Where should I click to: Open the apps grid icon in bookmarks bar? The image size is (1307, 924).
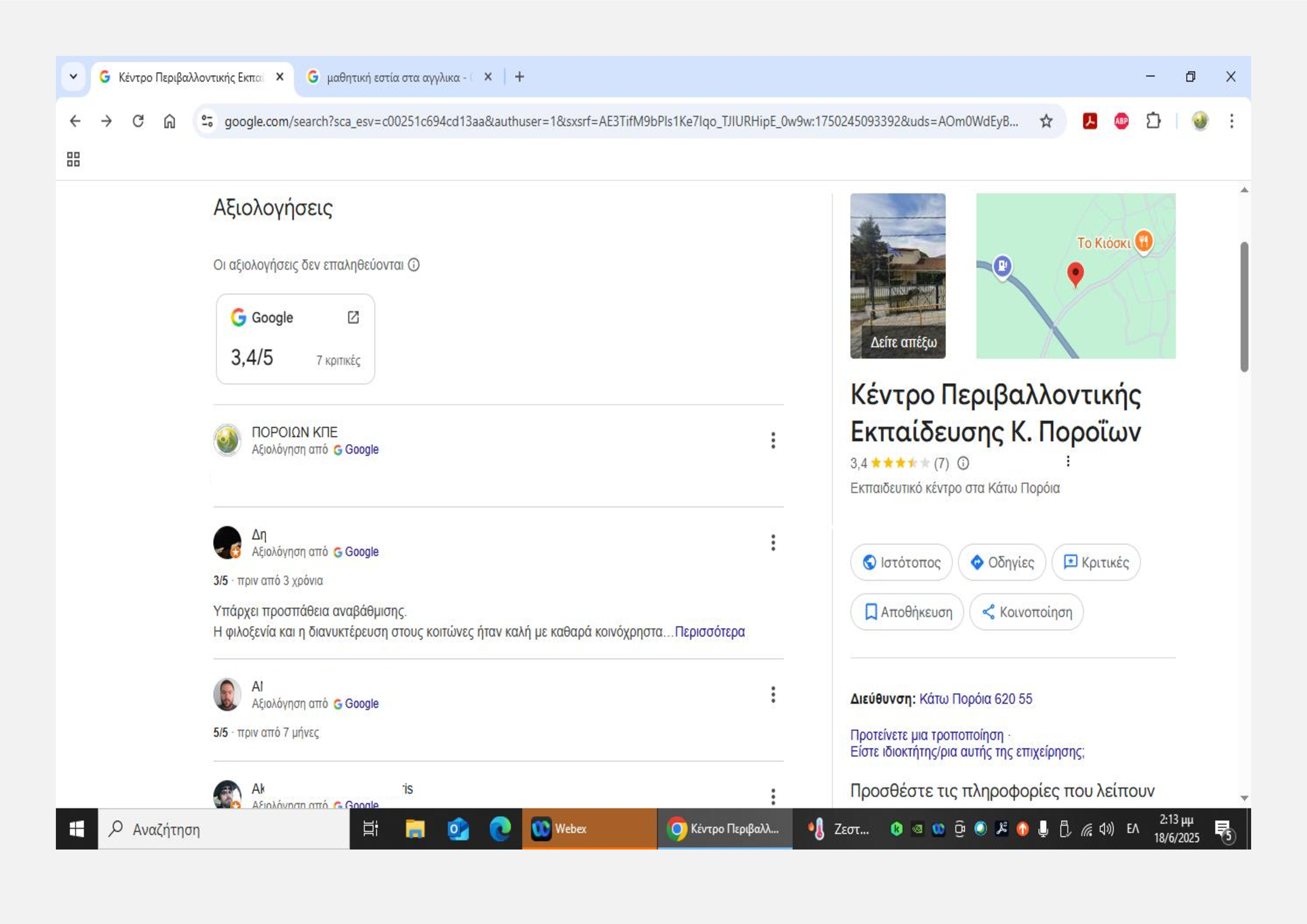click(x=73, y=159)
